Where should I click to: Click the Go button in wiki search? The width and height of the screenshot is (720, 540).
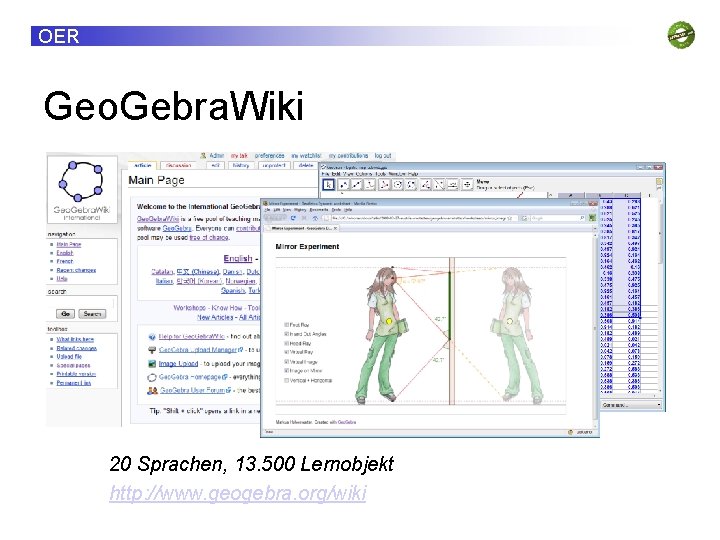65,314
